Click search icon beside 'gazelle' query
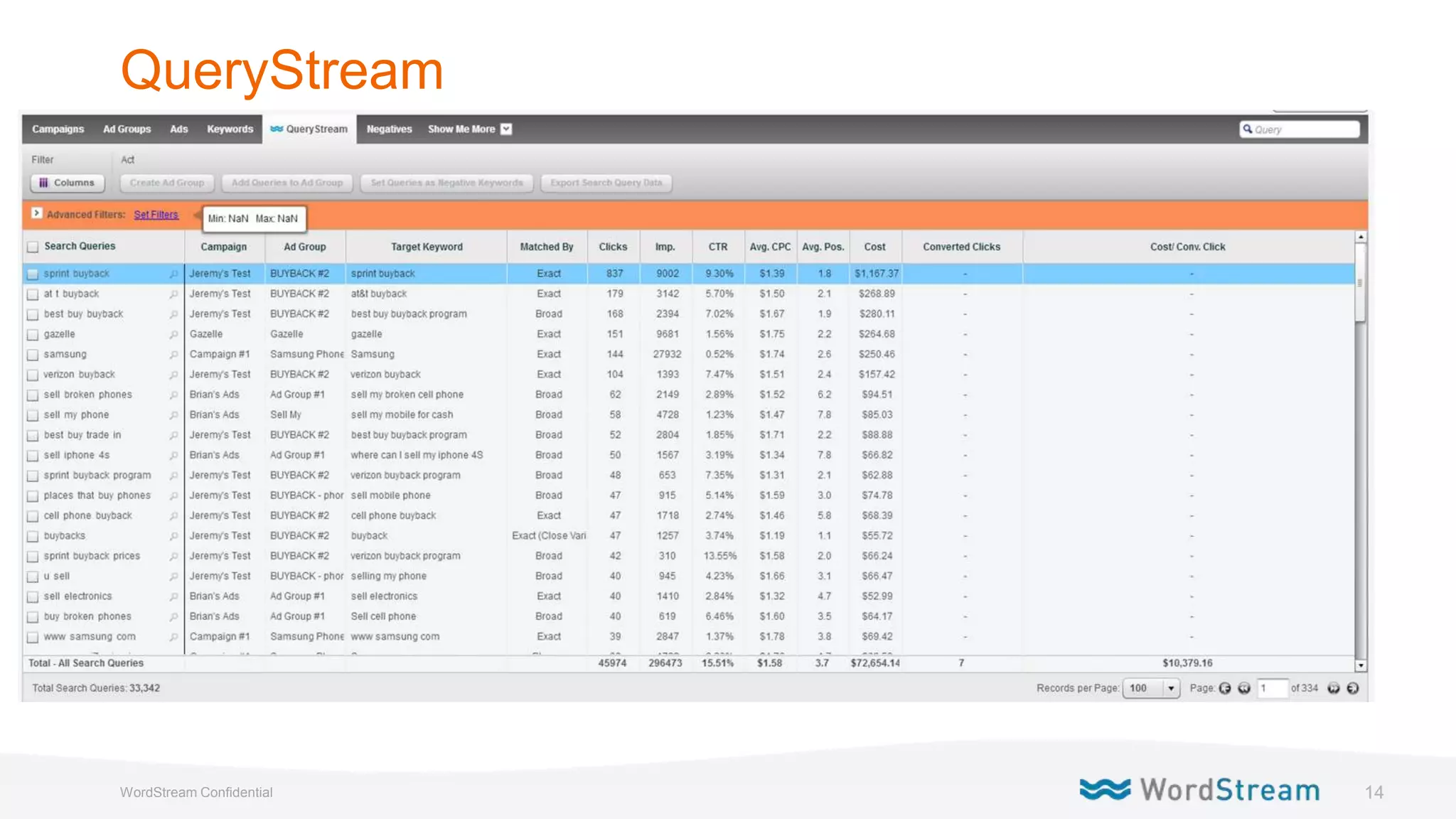Image resolution: width=1456 pixels, height=819 pixels. point(173,334)
